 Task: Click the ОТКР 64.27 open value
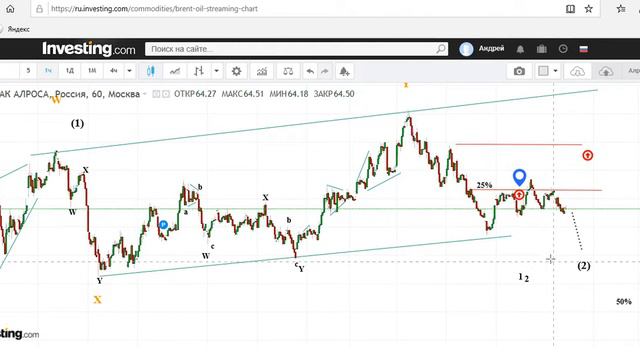[x=195, y=94]
